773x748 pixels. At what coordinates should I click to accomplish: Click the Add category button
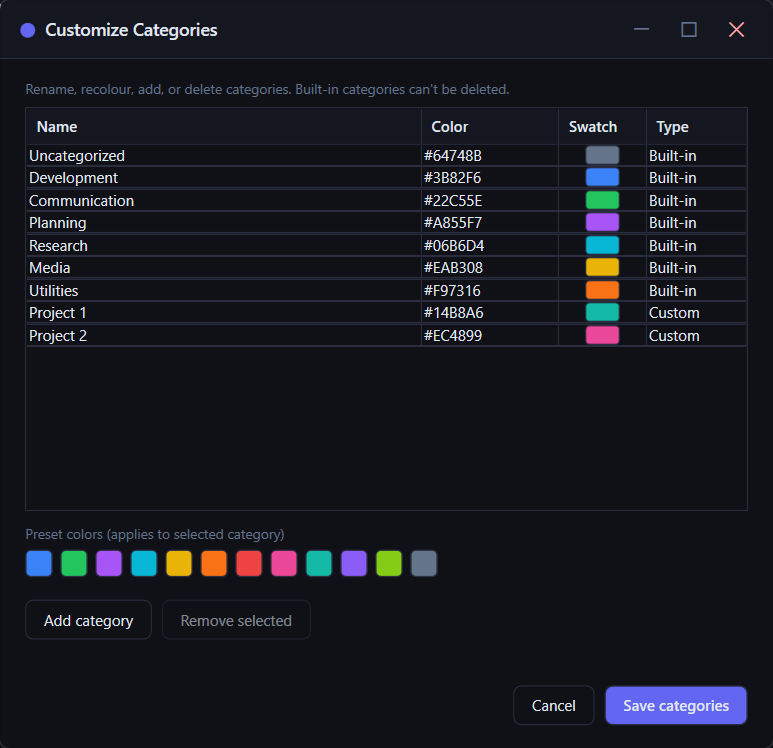pyautogui.click(x=89, y=620)
